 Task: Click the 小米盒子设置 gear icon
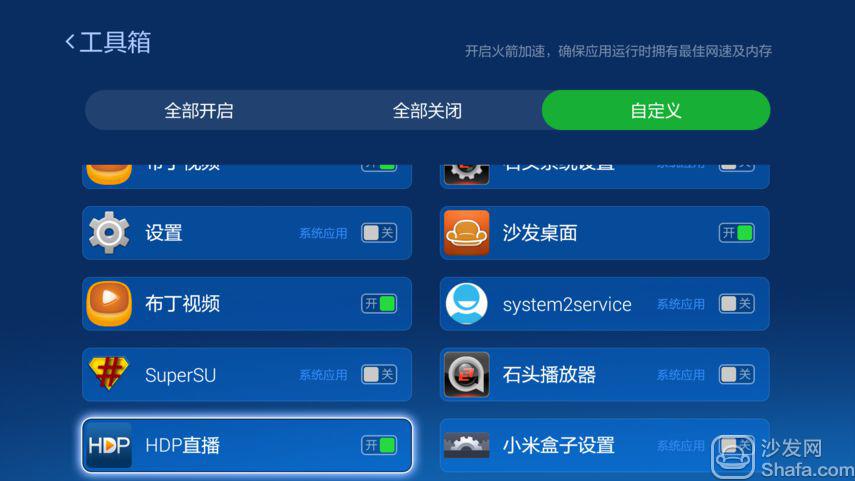467,445
